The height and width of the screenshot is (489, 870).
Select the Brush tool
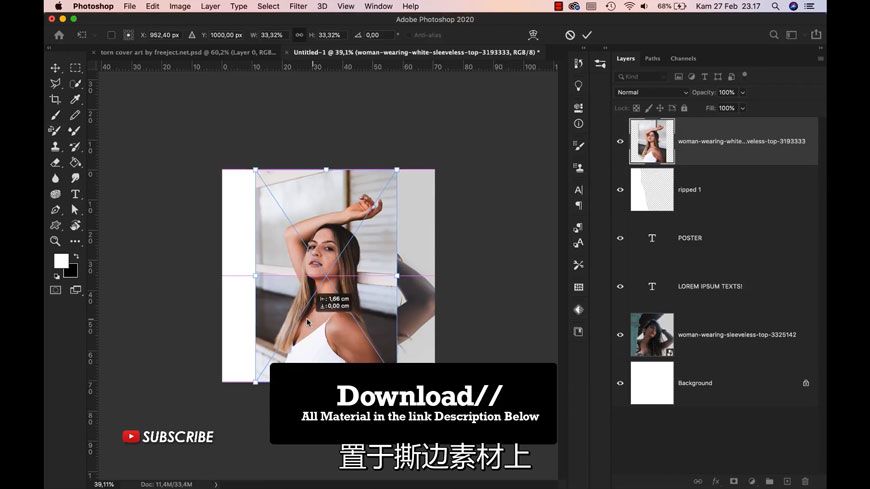pyautogui.click(x=55, y=115)
